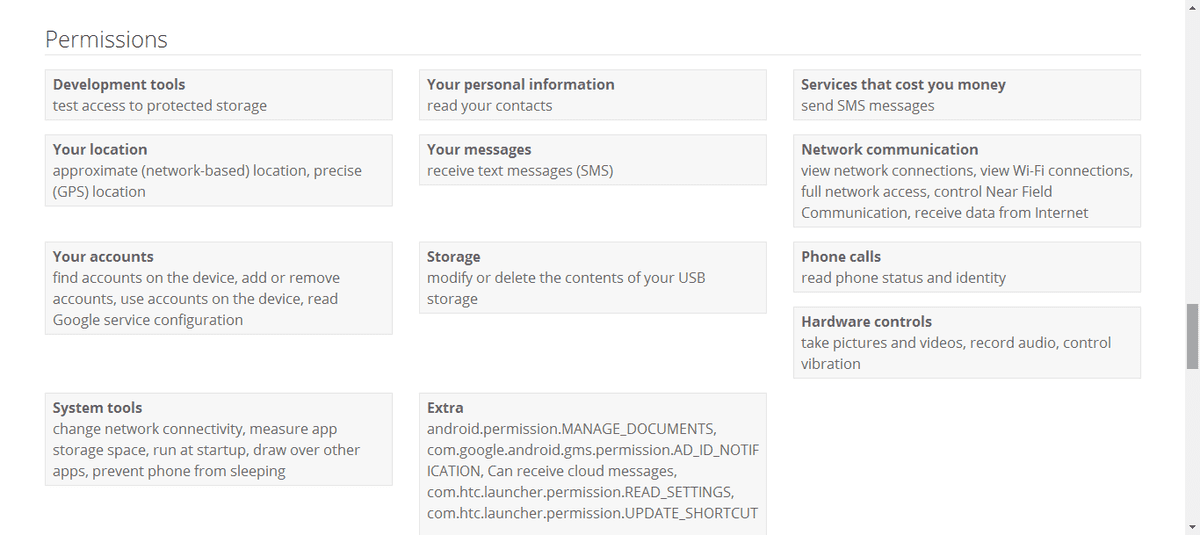Image resolution: width=1200 pixels, height=535 pixels.
Task: Select Services that cost you money title
Action: pos(903,85)
